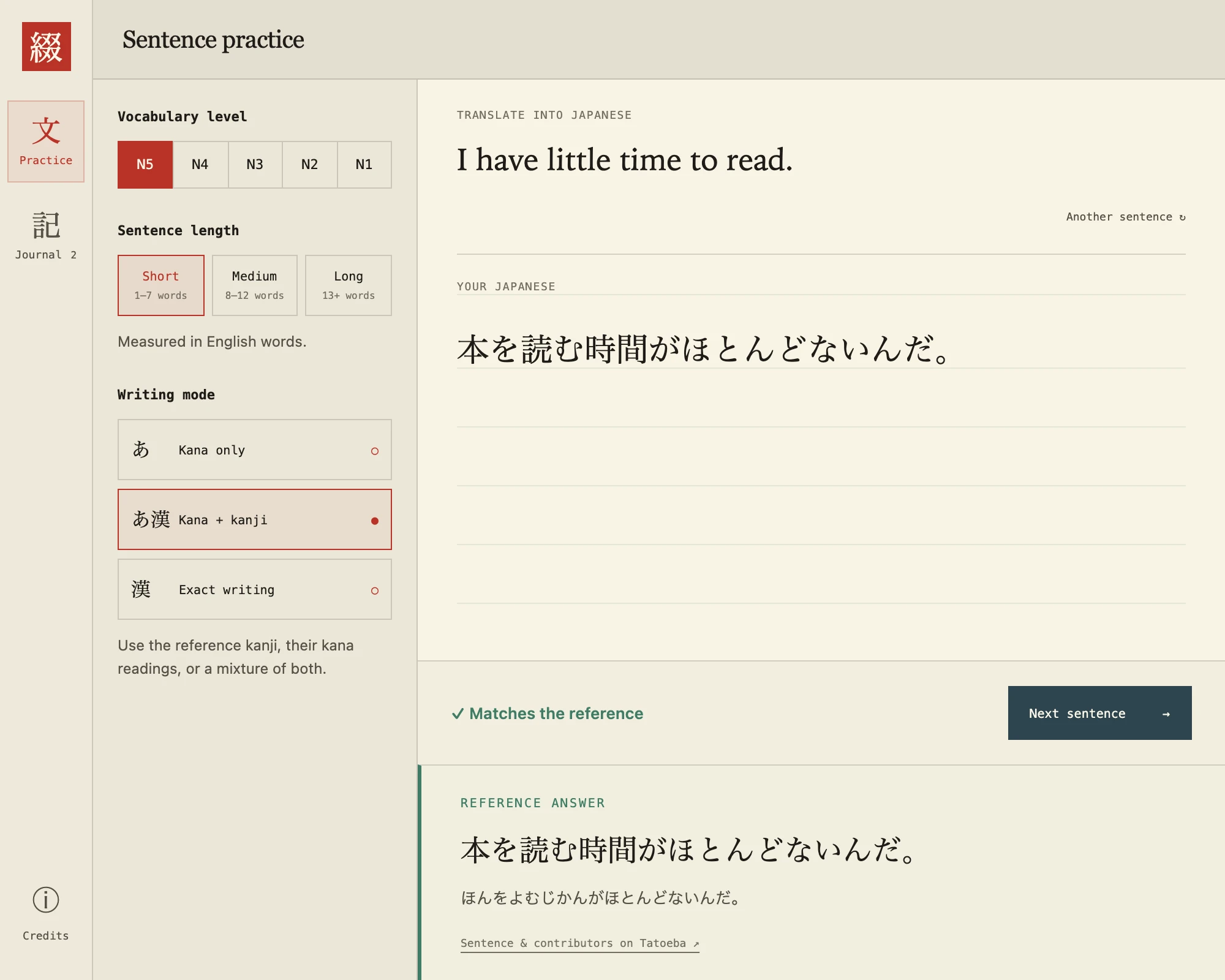The width and height of the screenshot is (1225, 980).
Task: Click the English prompt sentence
Action: (625, 160)
